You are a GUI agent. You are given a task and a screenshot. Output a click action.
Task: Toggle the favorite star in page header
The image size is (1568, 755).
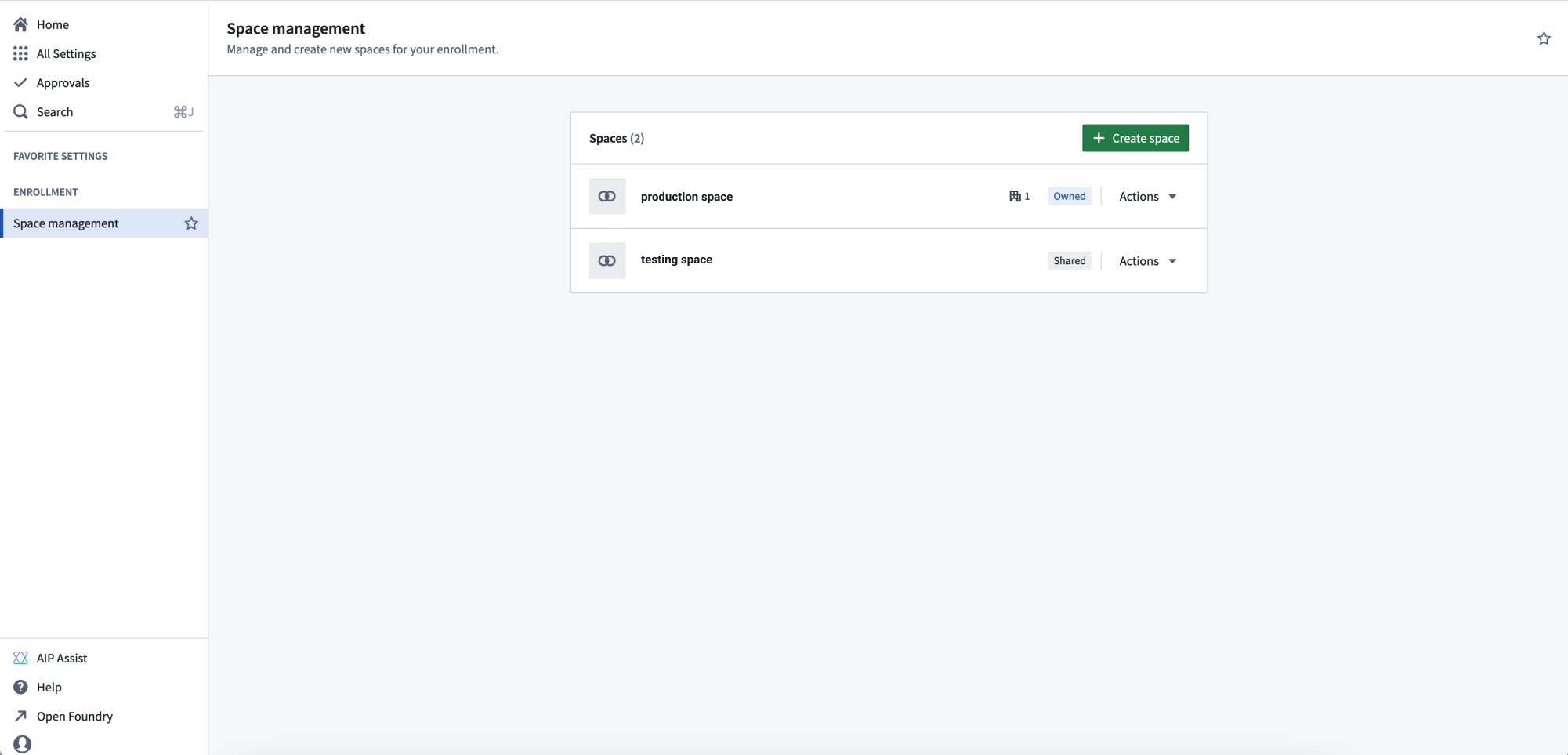coord(1544,38)
